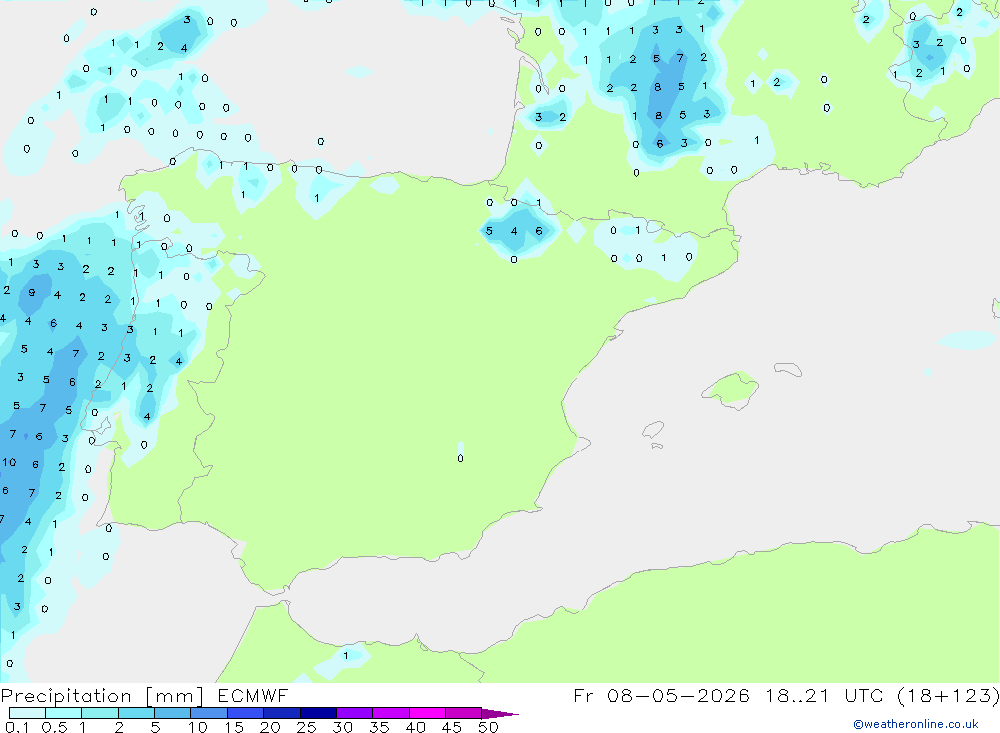Click the 35–40 mm violet legend swatch

tap(390, 713)
